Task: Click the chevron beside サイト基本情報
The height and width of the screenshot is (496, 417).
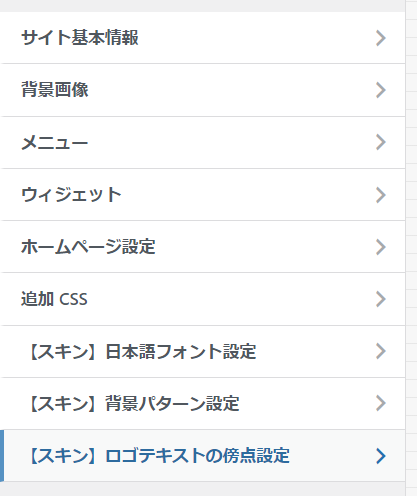Action: click(x=381, y=38)
